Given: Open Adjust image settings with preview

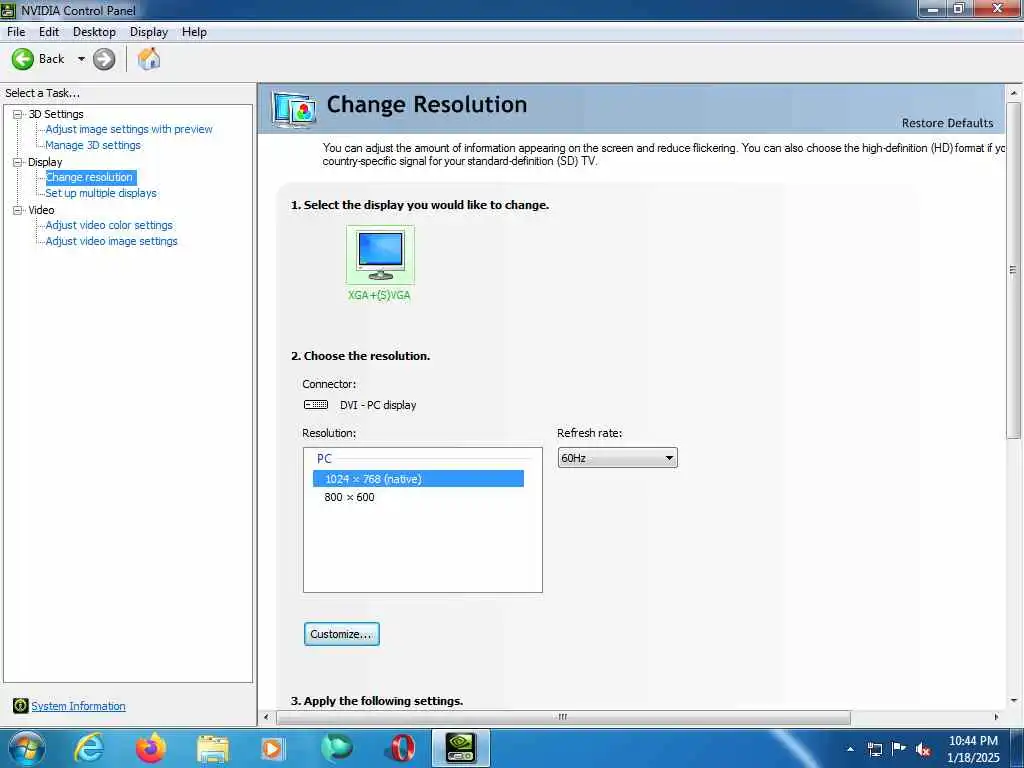Looking at the screenshot, I should tap(129, 129).
